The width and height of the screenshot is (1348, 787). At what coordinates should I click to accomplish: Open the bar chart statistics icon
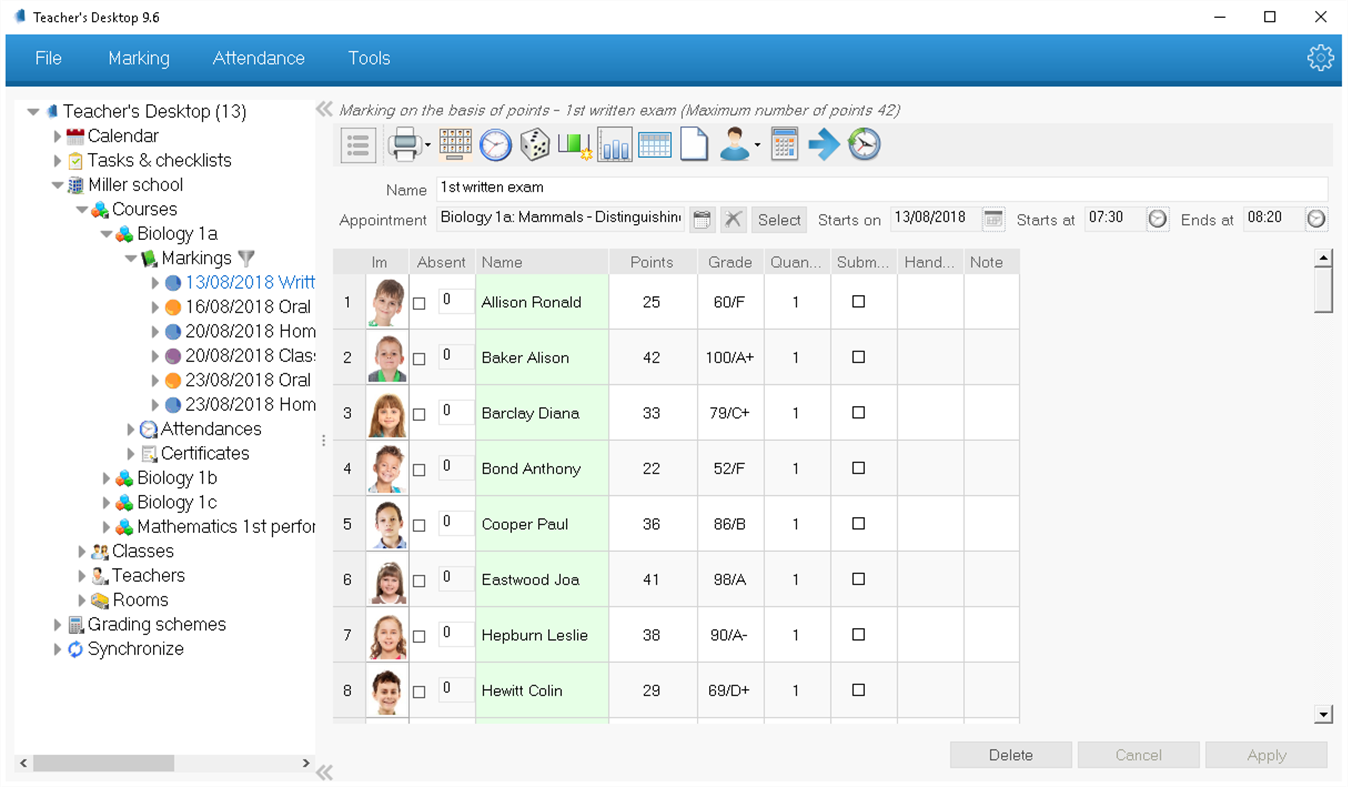point(614,143)
